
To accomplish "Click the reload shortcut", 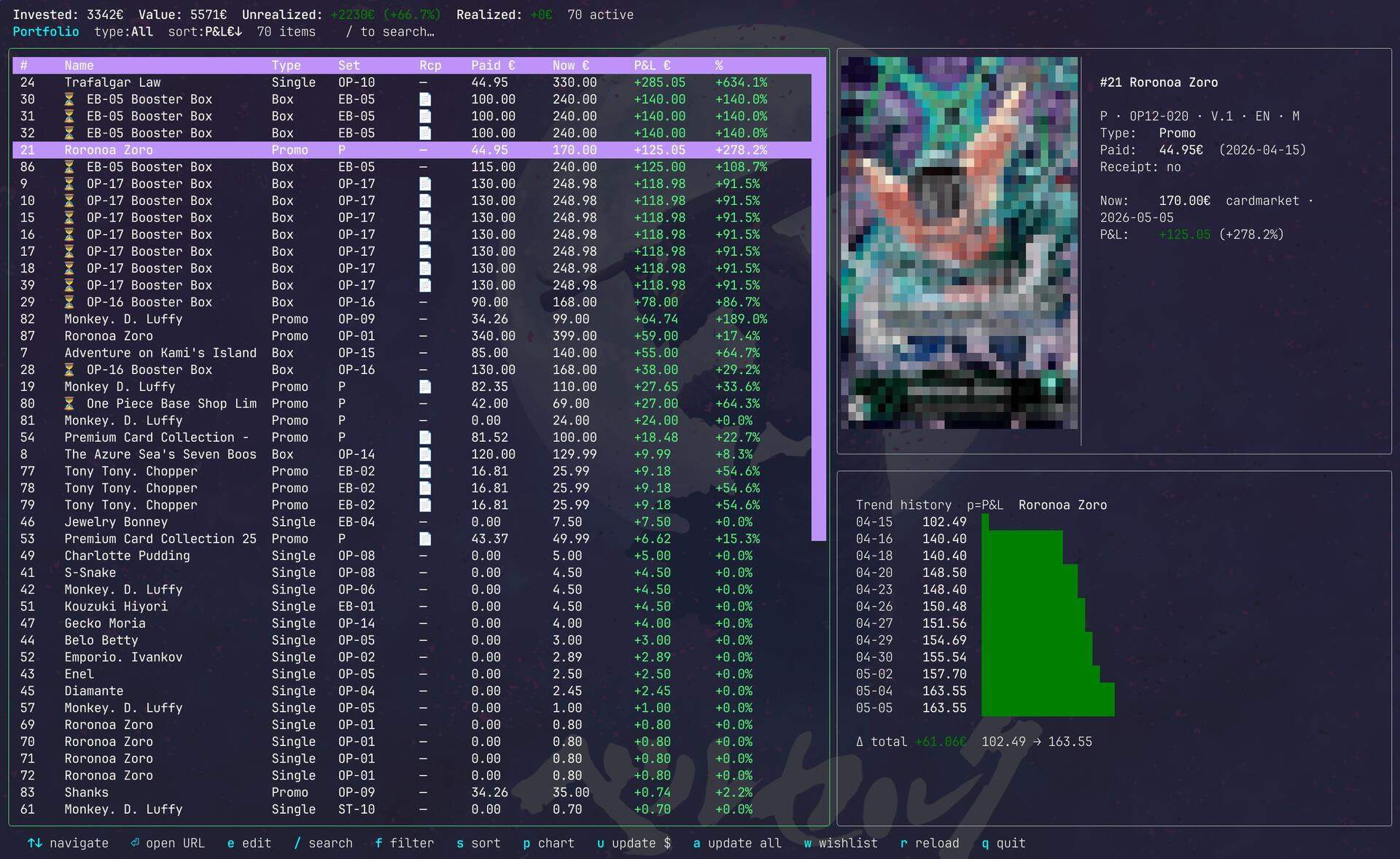I will click(x=930, y=843).
